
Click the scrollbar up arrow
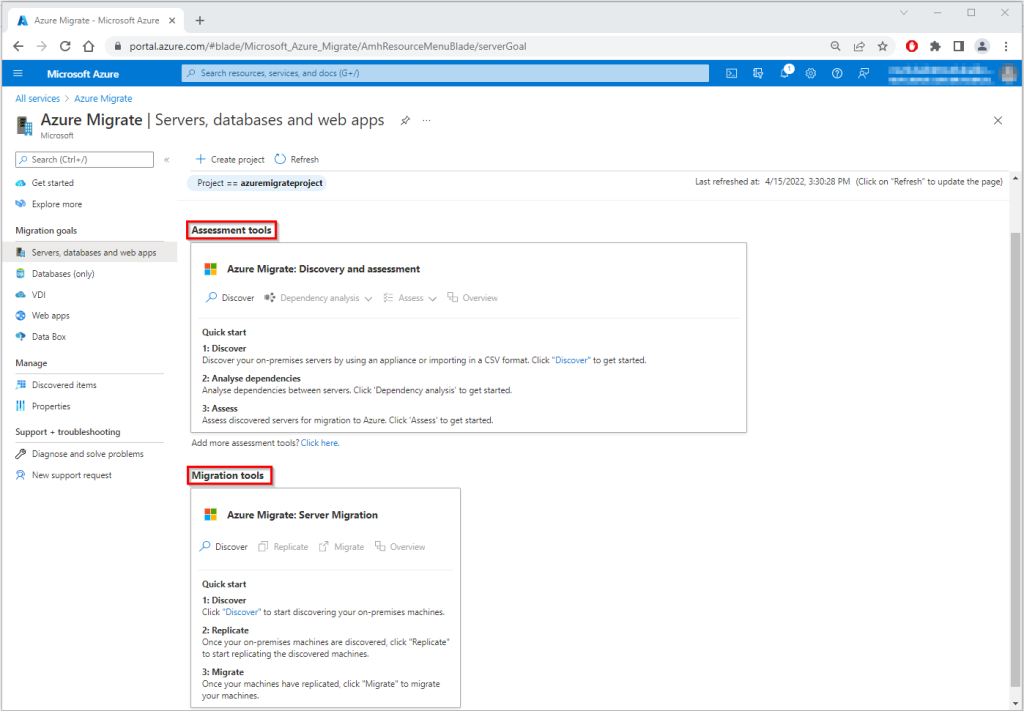click(x=1016, y=178)
